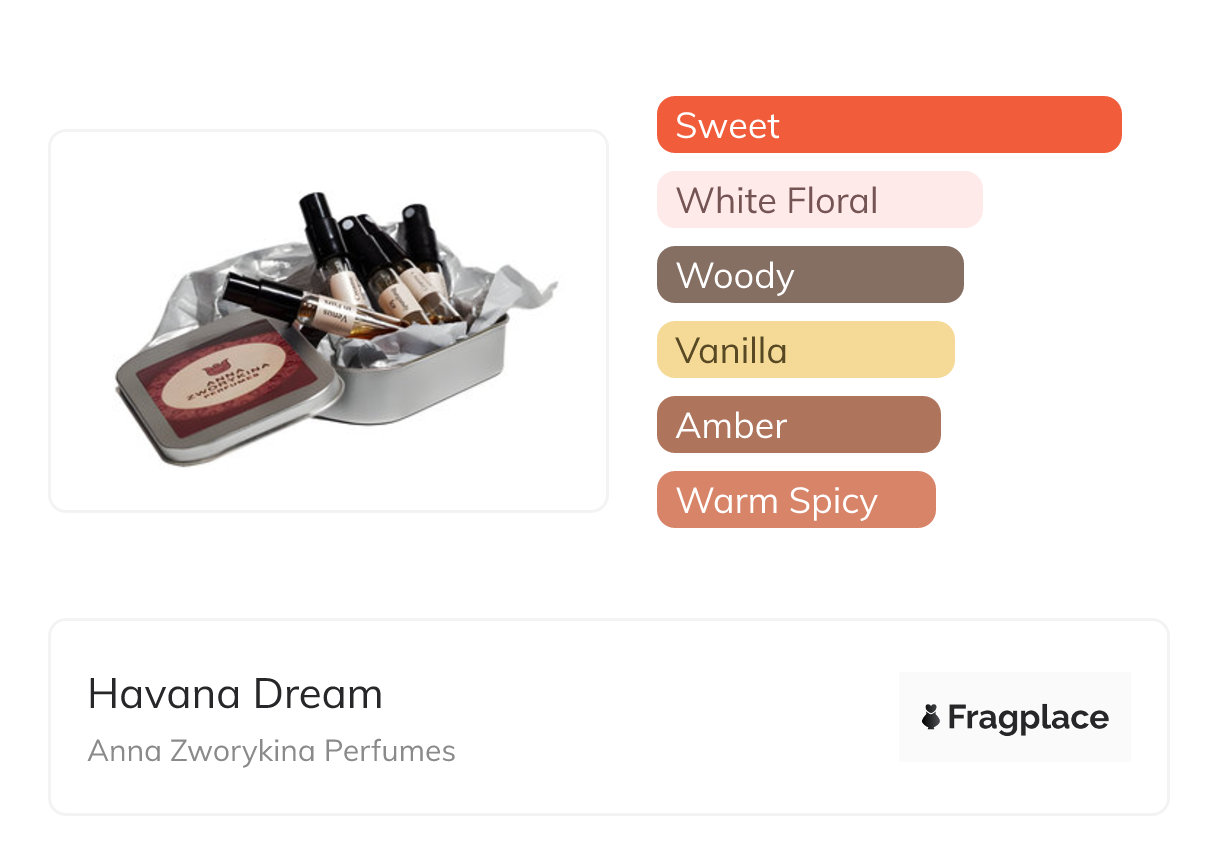Pick the Amber accord bar
Screen dimensions: 1218x864
798,425
